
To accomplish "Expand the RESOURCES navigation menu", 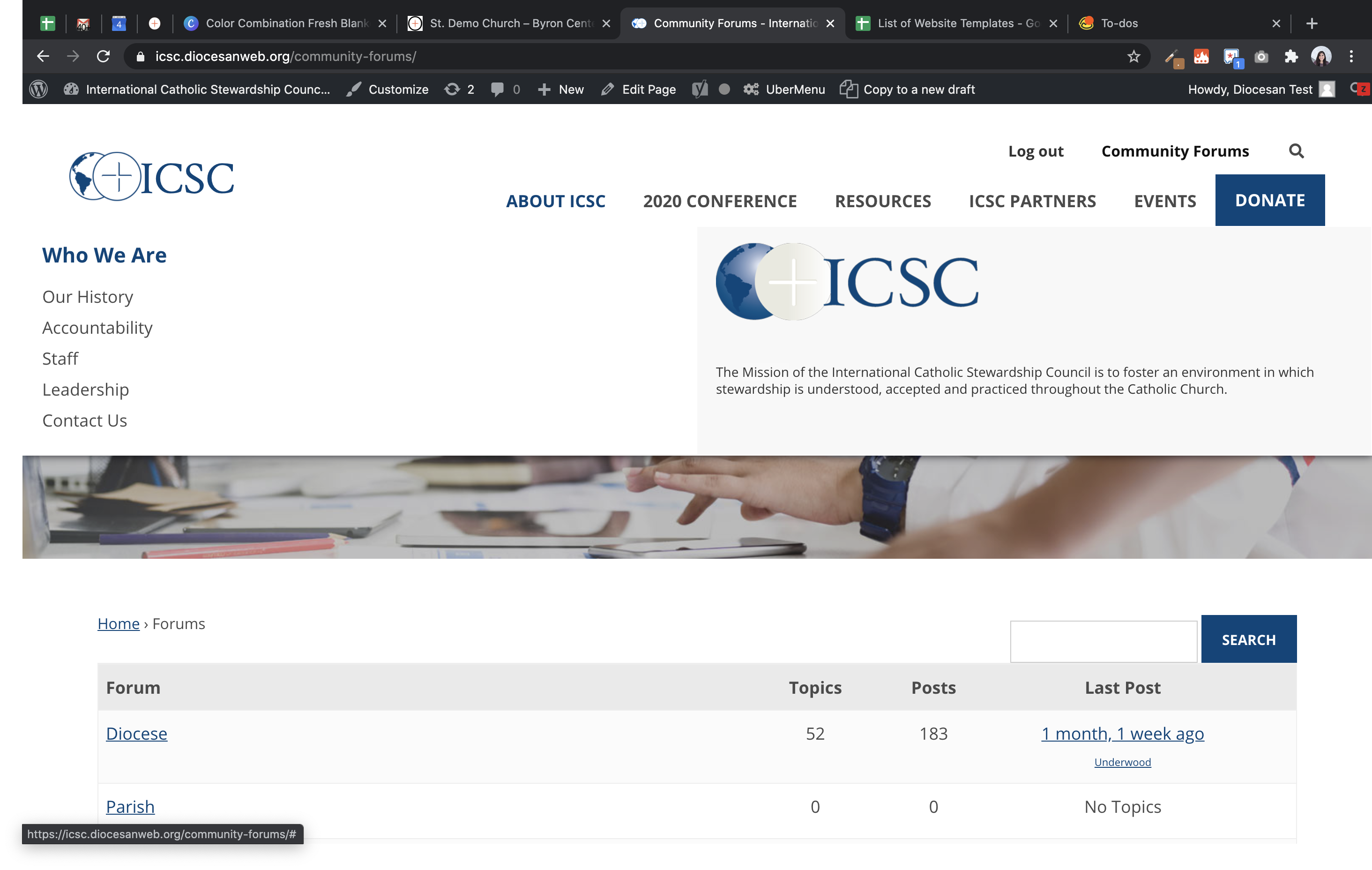I will [883, 201].
